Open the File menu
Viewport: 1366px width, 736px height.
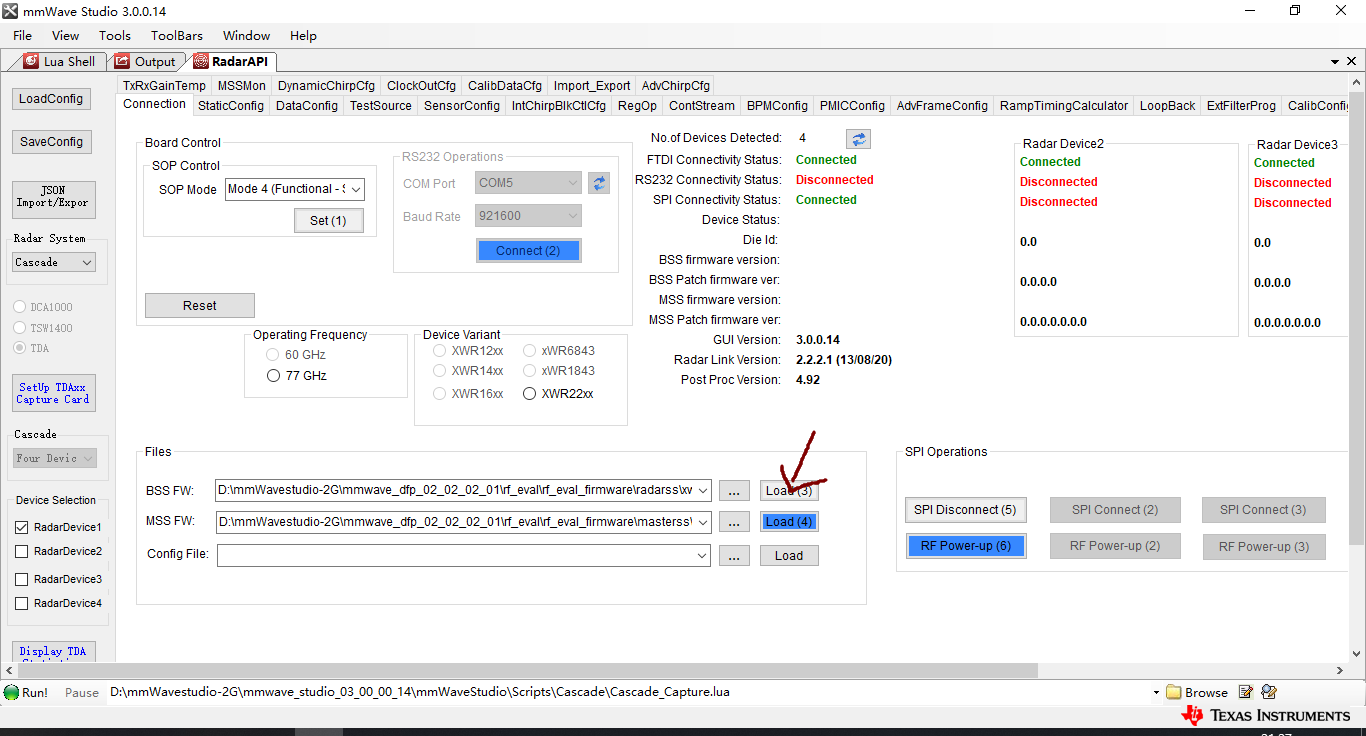coord(22,35)
